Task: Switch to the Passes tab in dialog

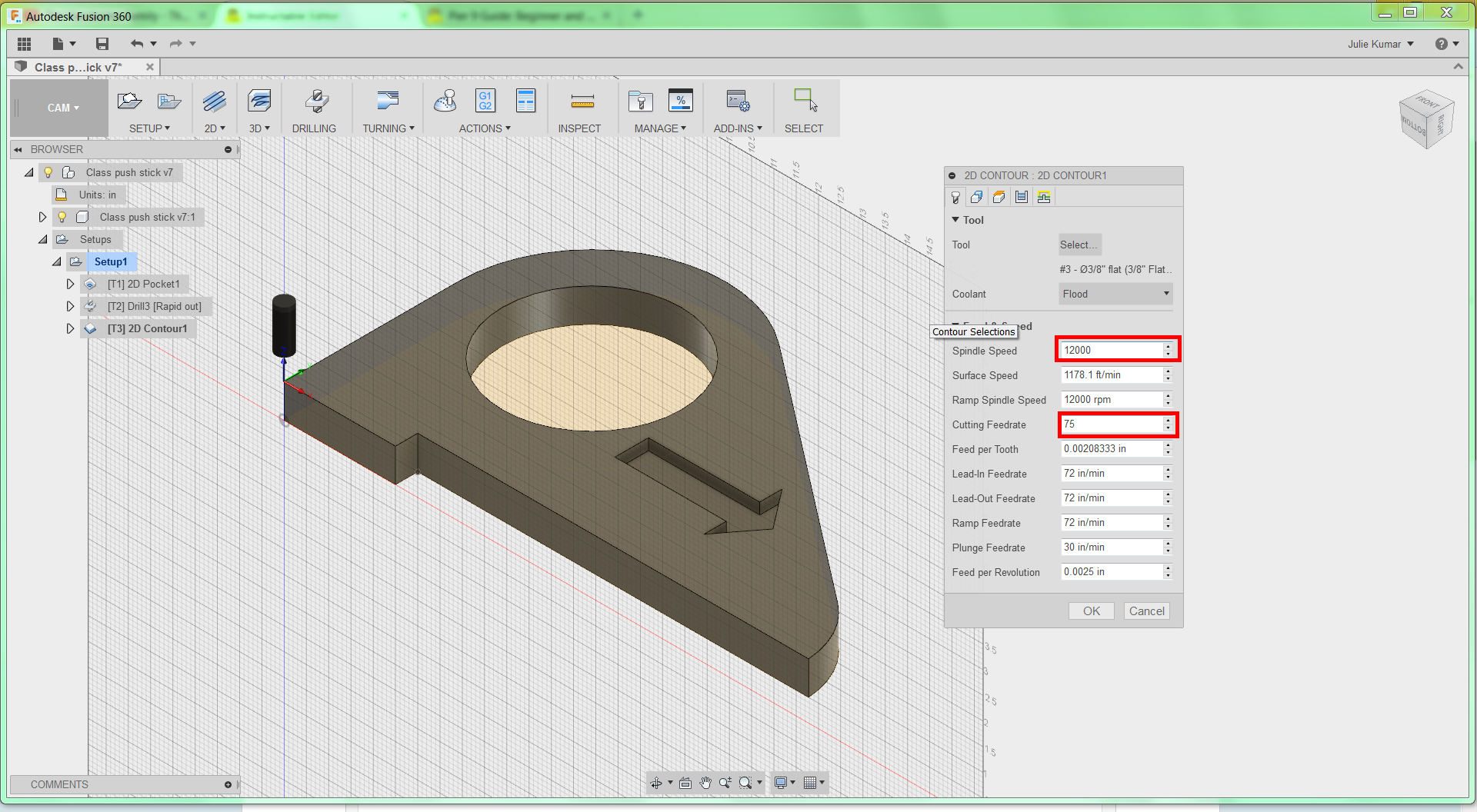Action: pyautogui.click(x=1022, y=198)
